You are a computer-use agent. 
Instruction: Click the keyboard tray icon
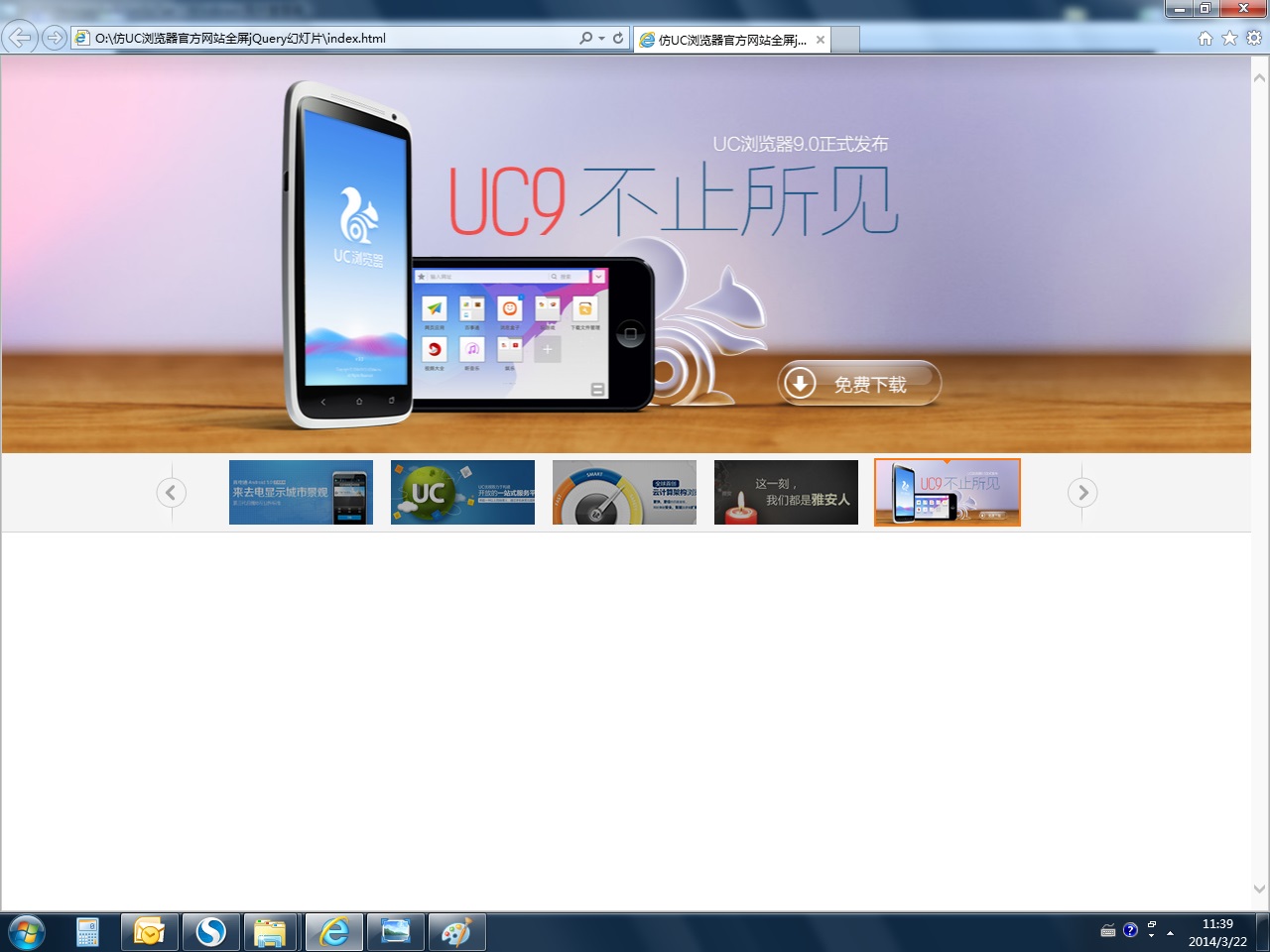(1108, 931)
